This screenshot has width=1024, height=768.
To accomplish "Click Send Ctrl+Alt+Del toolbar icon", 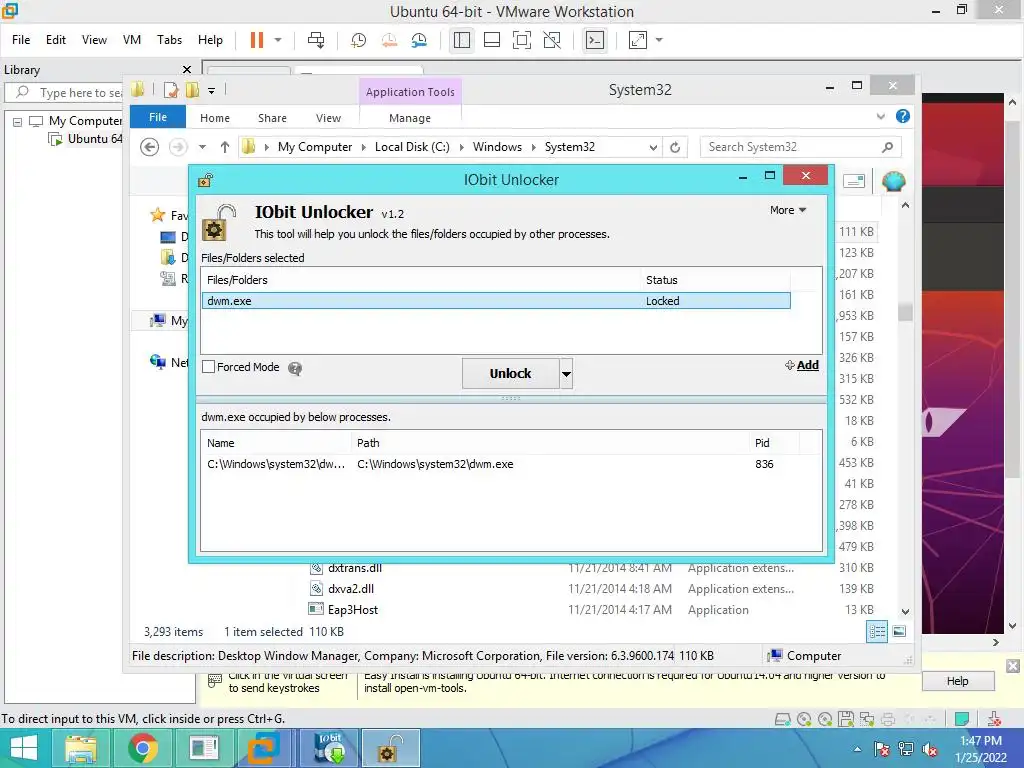I will [316, 40].
